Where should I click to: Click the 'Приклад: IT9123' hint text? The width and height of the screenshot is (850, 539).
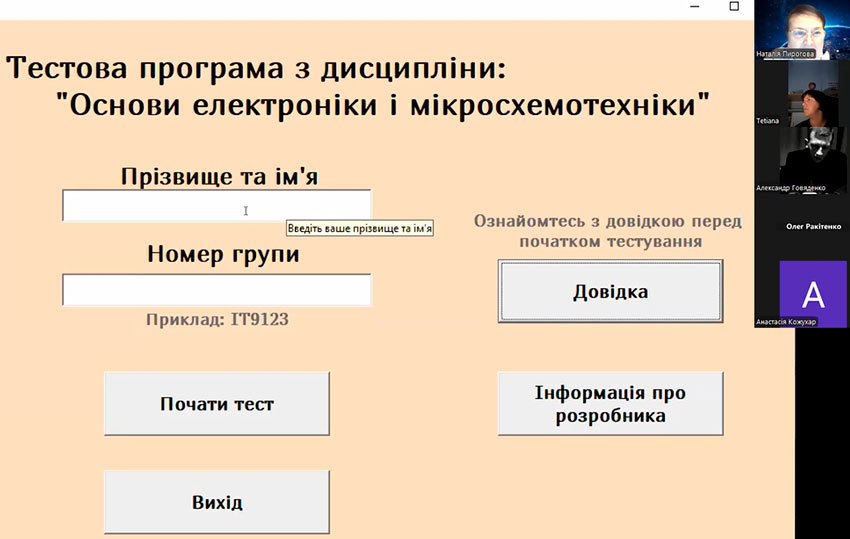[x=218, y=320]
